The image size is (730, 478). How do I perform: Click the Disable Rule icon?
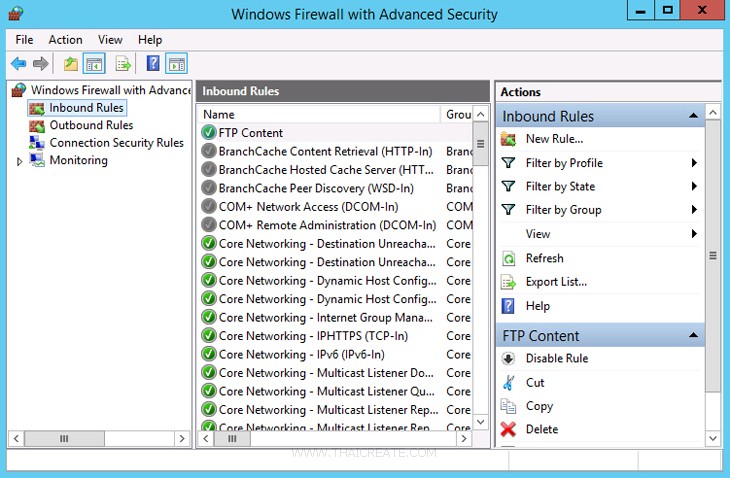508,358
